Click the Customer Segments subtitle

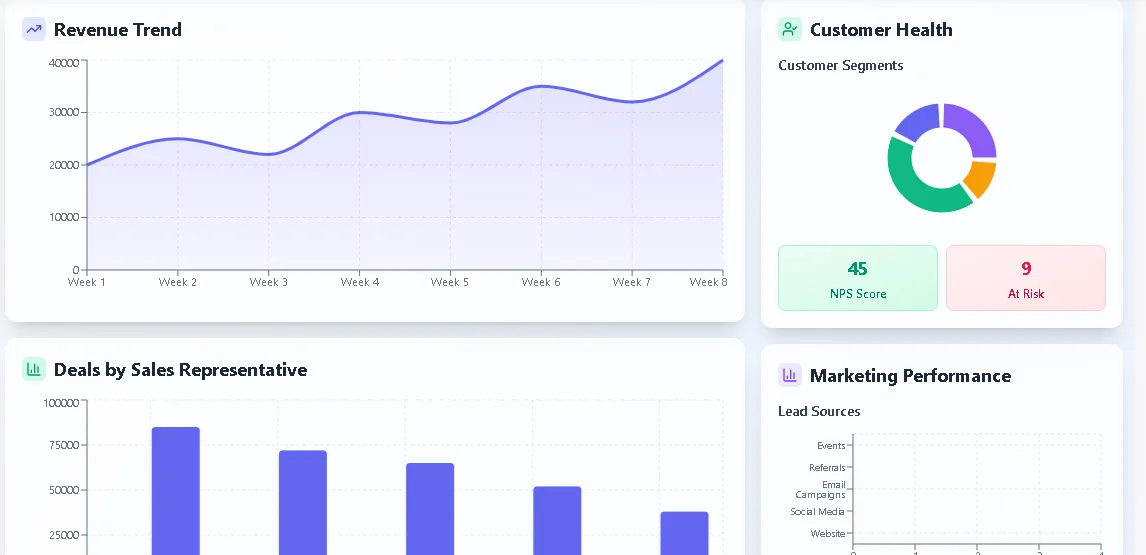(x=840, y=65)
